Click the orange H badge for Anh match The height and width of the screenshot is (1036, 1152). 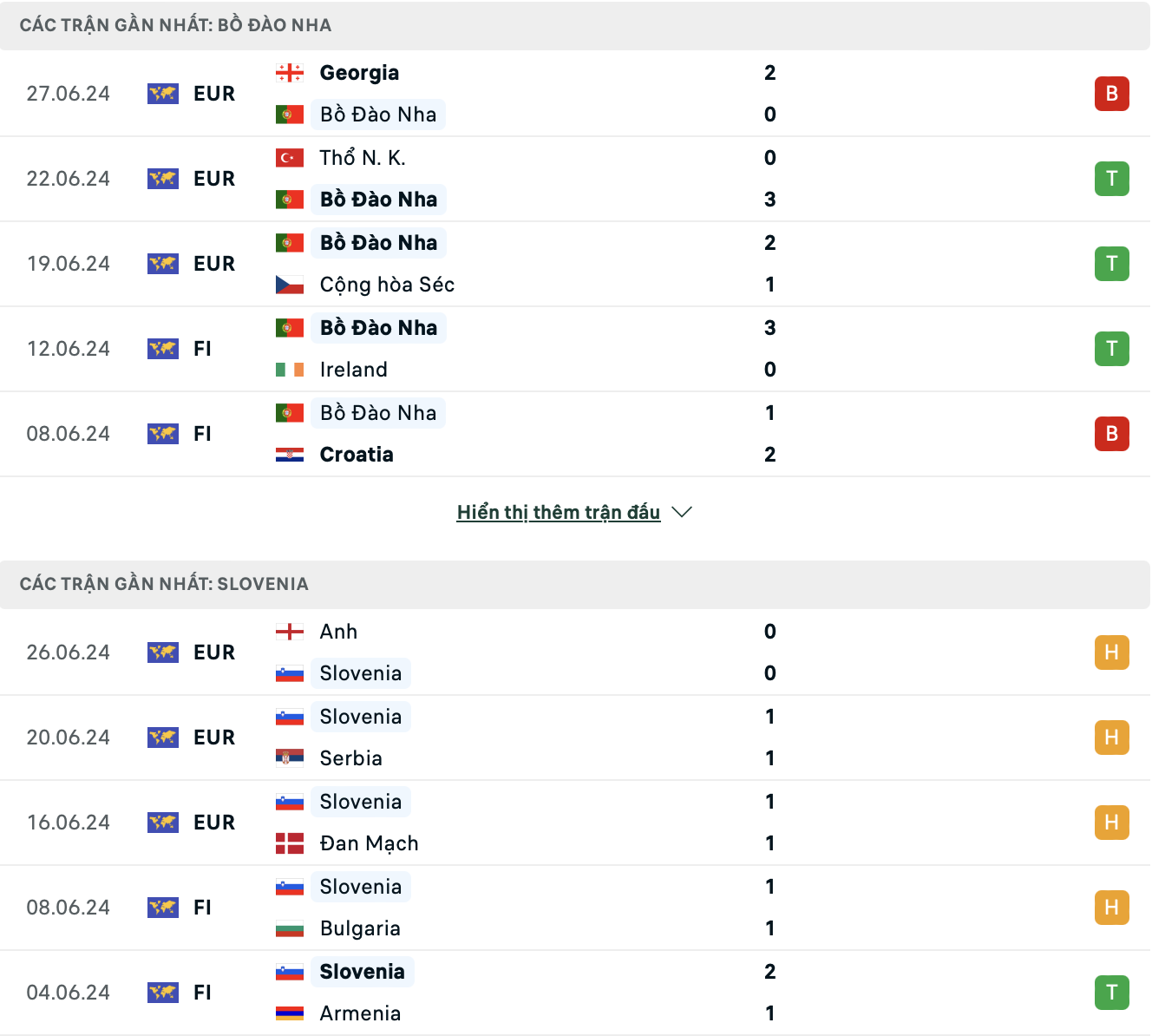[x=1111, y=652]
